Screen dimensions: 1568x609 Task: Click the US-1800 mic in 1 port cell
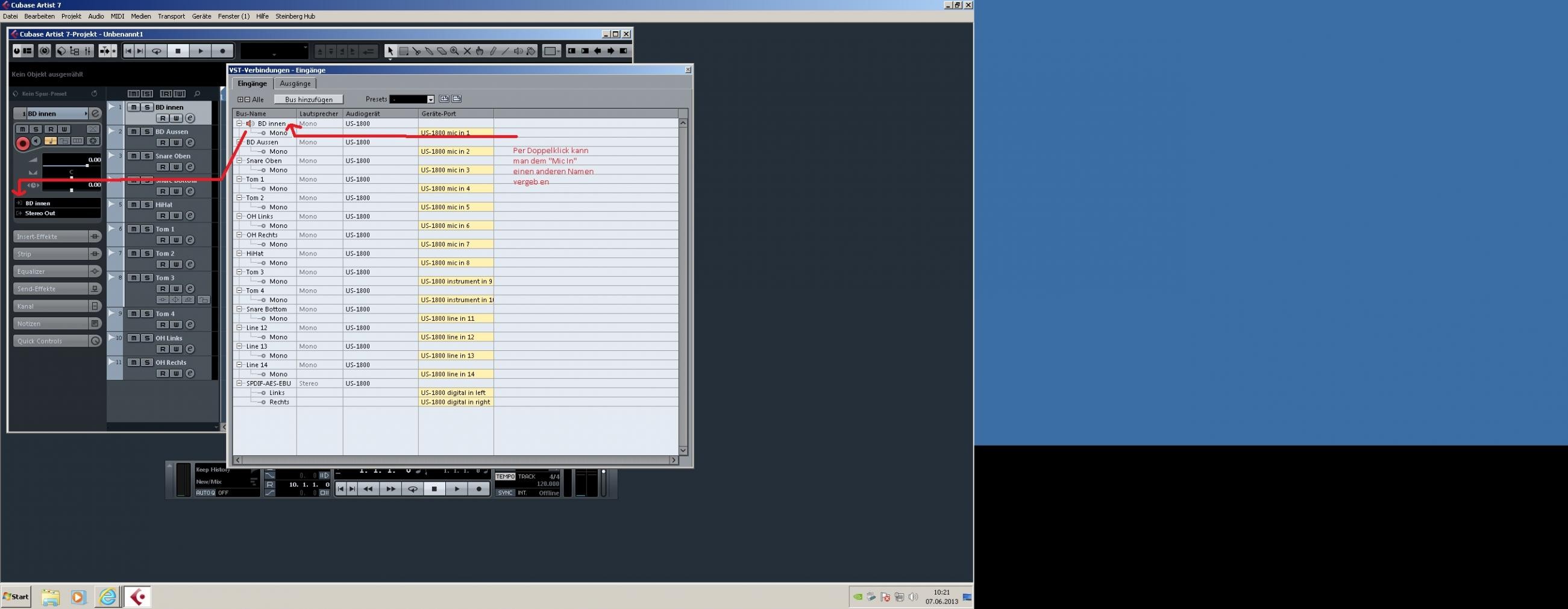coord(456,133)
